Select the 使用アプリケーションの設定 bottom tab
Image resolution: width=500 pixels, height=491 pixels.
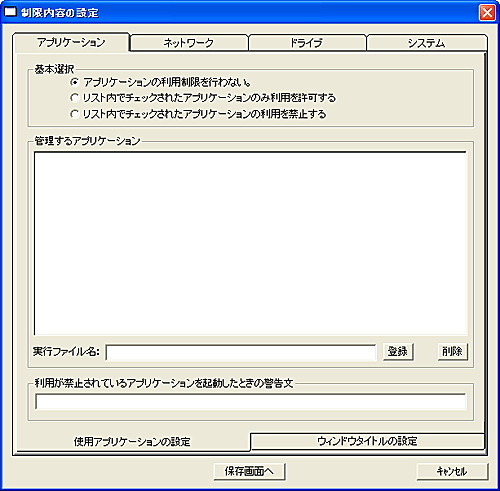(132, 442)
